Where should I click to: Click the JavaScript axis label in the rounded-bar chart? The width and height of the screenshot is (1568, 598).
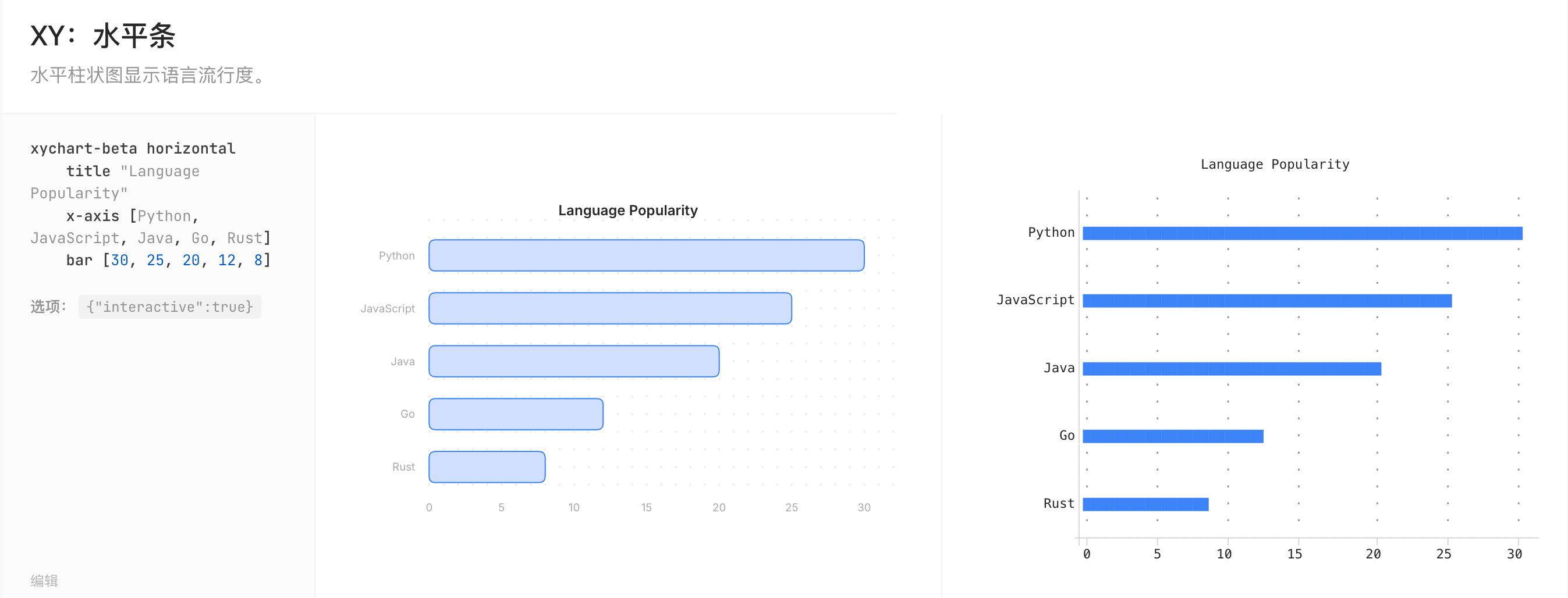[388, 308]
